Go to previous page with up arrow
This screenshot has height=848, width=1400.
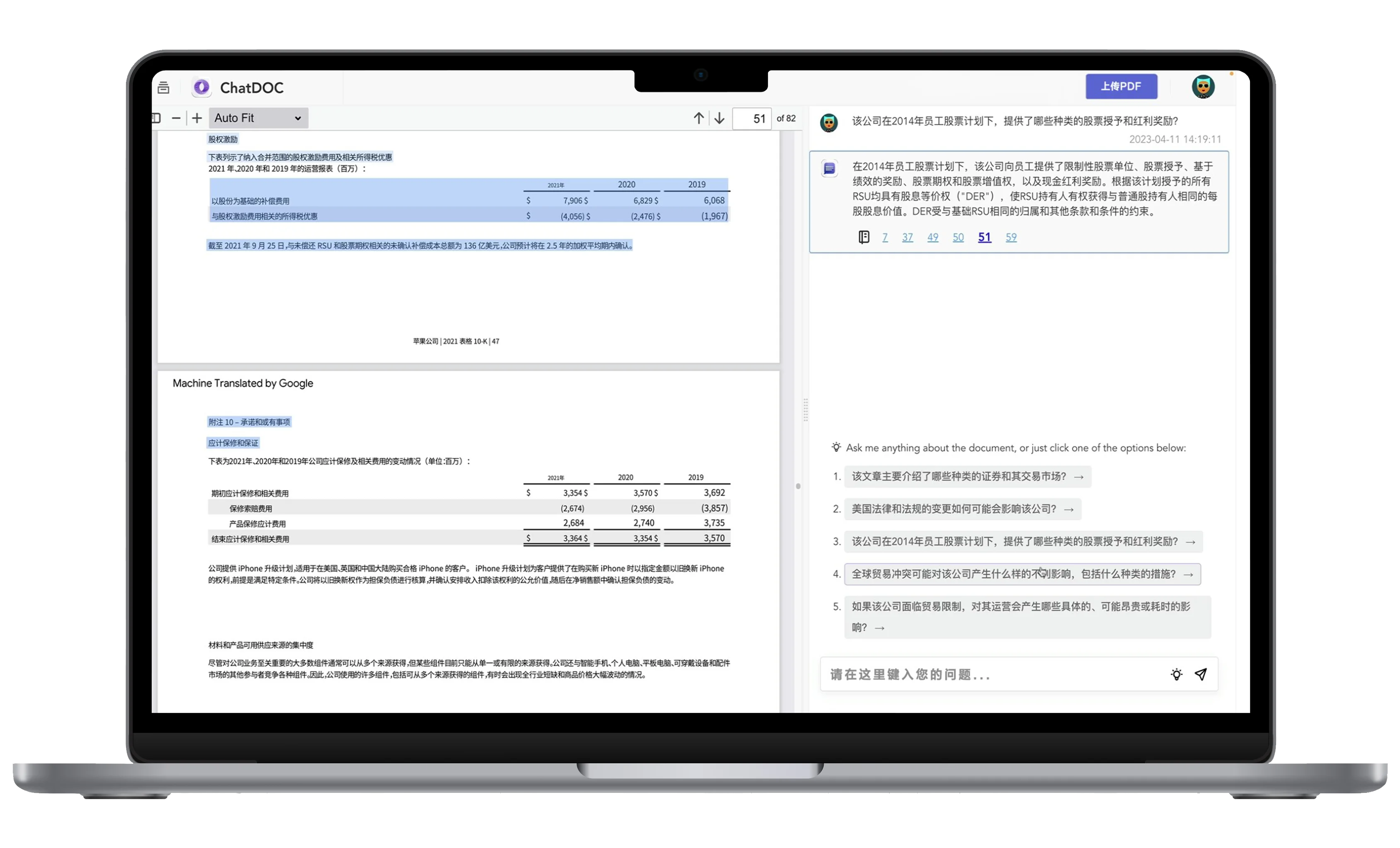coord(698,118)
